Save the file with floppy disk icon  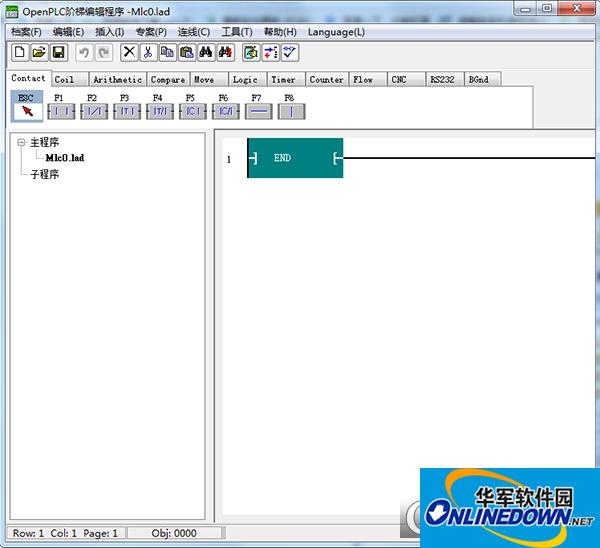[x=59, y=52]
